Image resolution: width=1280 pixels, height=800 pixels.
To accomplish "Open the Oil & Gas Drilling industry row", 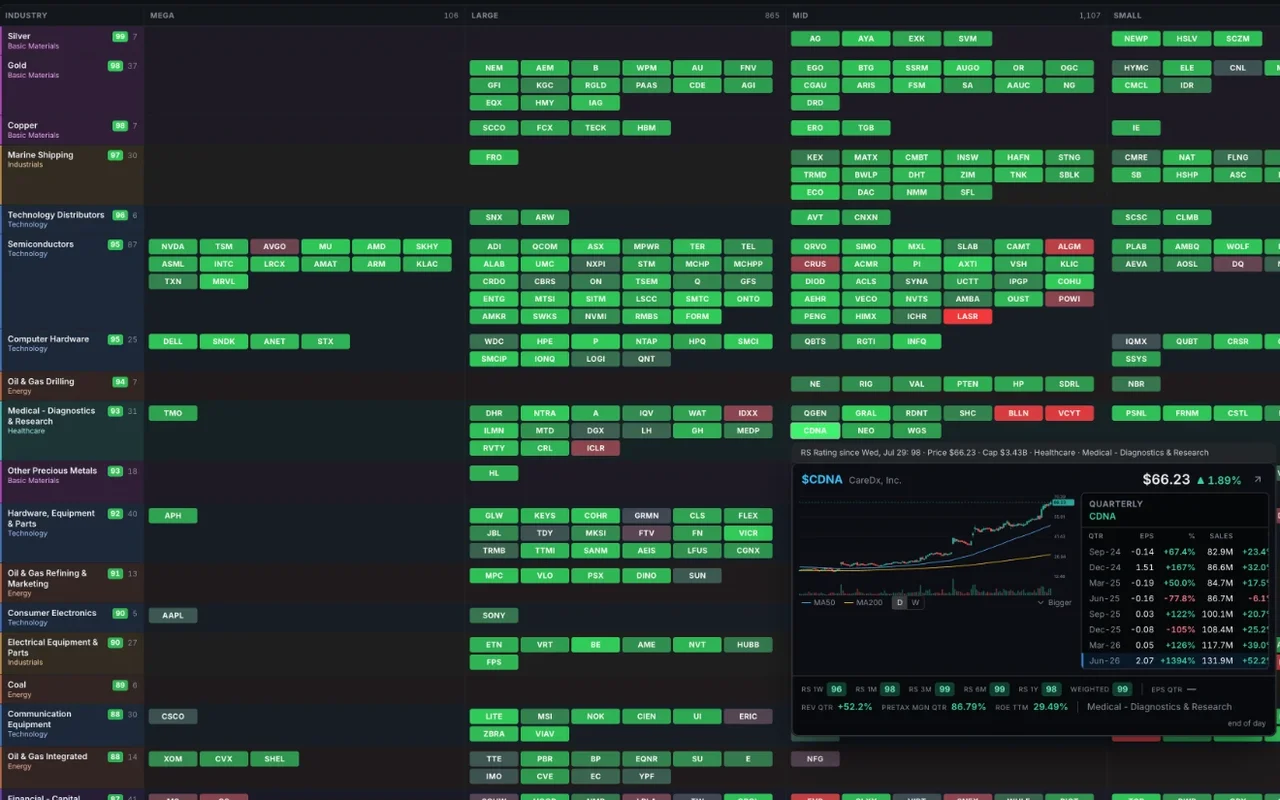I will (x=72, y=385).
